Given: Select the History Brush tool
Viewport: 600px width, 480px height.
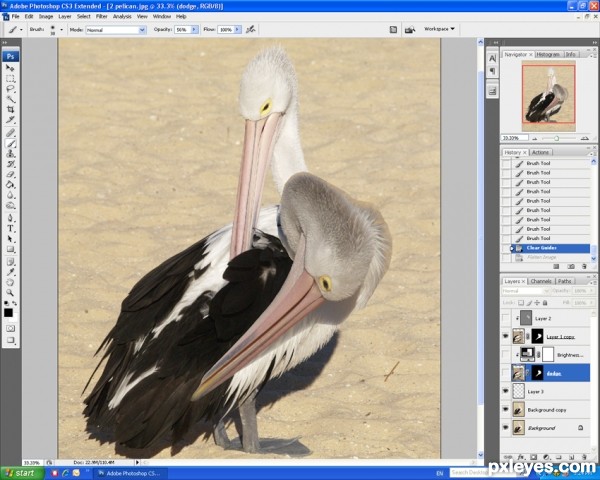Looking at the screenshot, I should (10, 164).
